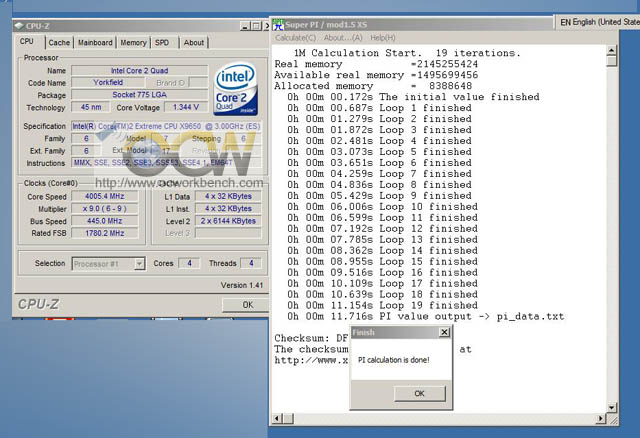Maximize the CPU-Z window
This screenshot has width=640, height=438.
[x=256, y=26]
